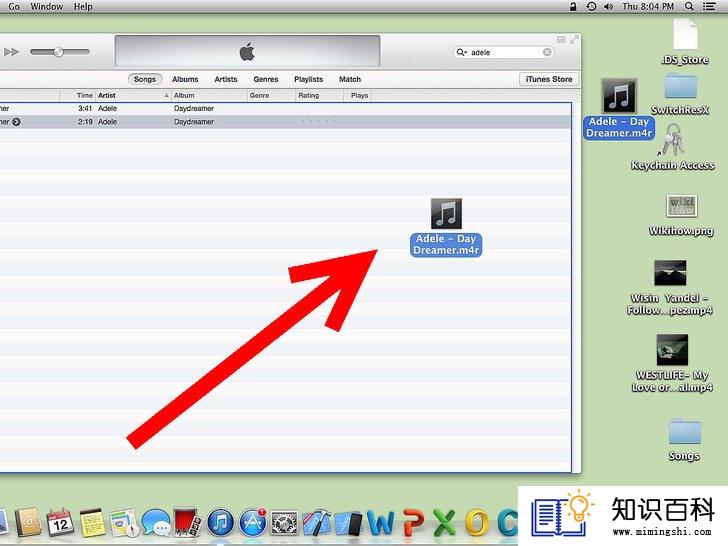Screen dimensions: 728x546
Task: Select the .DS_Store file on the desktop
Action: [685, 42]
